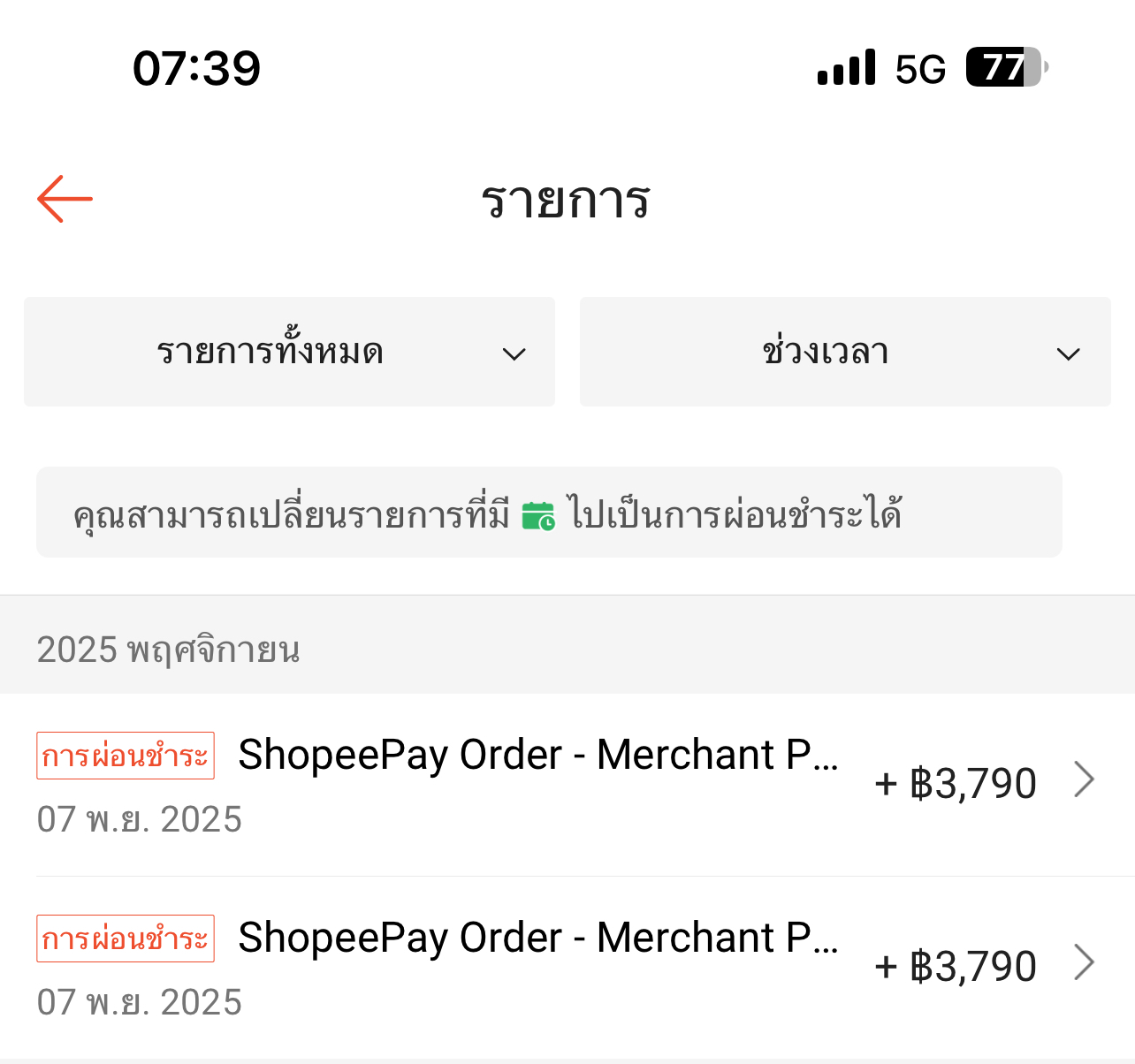Tap the รายการ page title
Viewport: 1135px width, 1064px height.
(x=567, y=200)
